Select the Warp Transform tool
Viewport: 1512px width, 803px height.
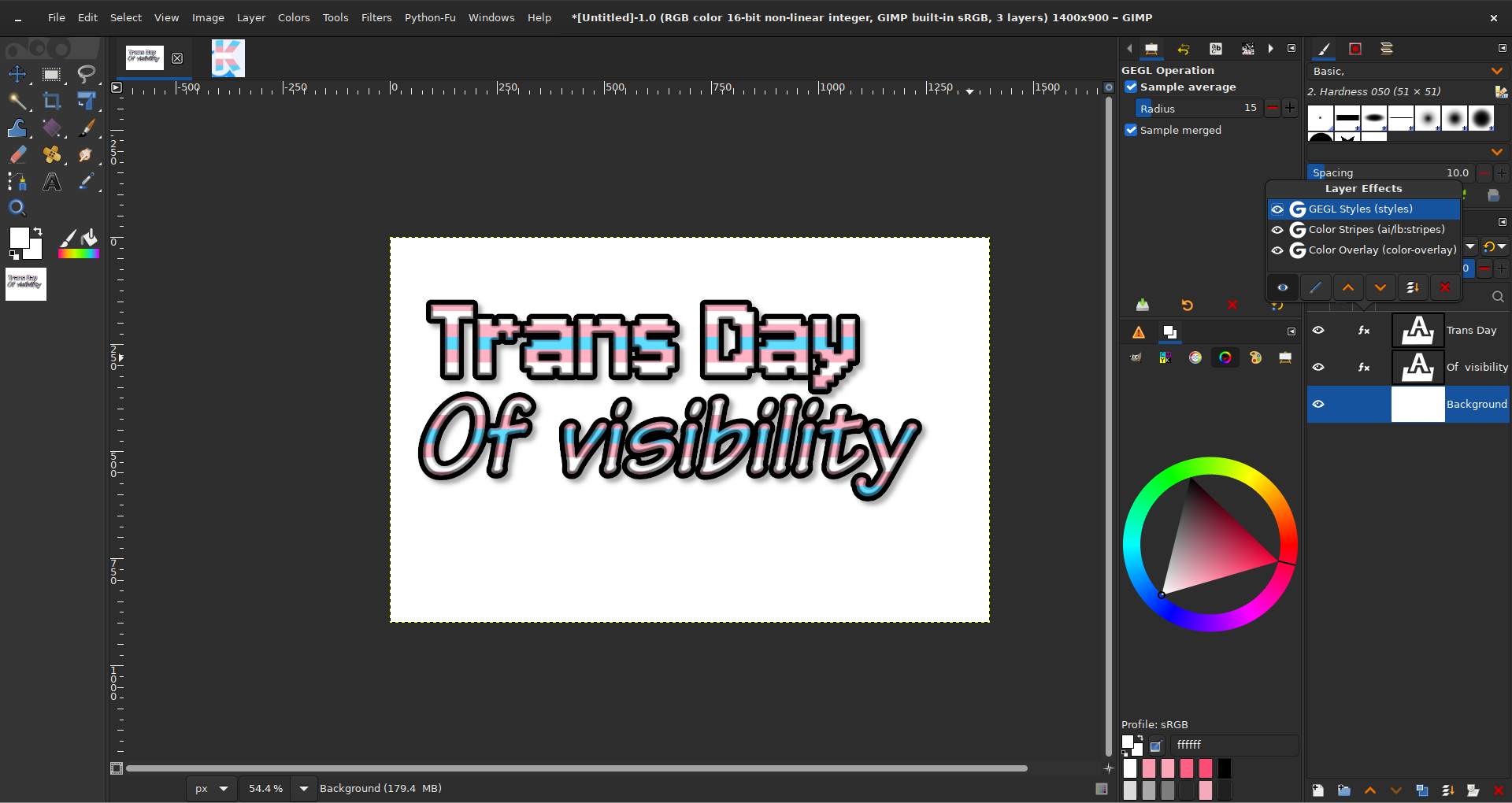click(17, 128)
